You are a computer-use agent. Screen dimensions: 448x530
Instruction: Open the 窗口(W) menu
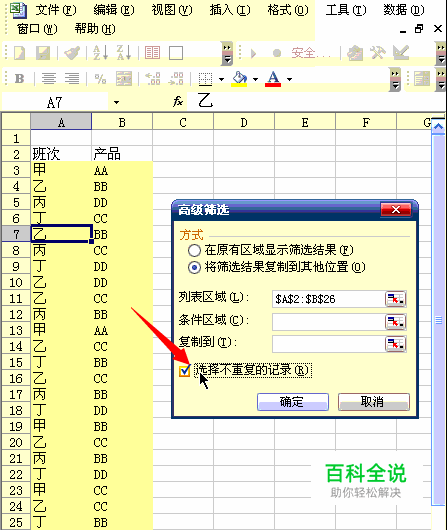[x=37, y=29]
